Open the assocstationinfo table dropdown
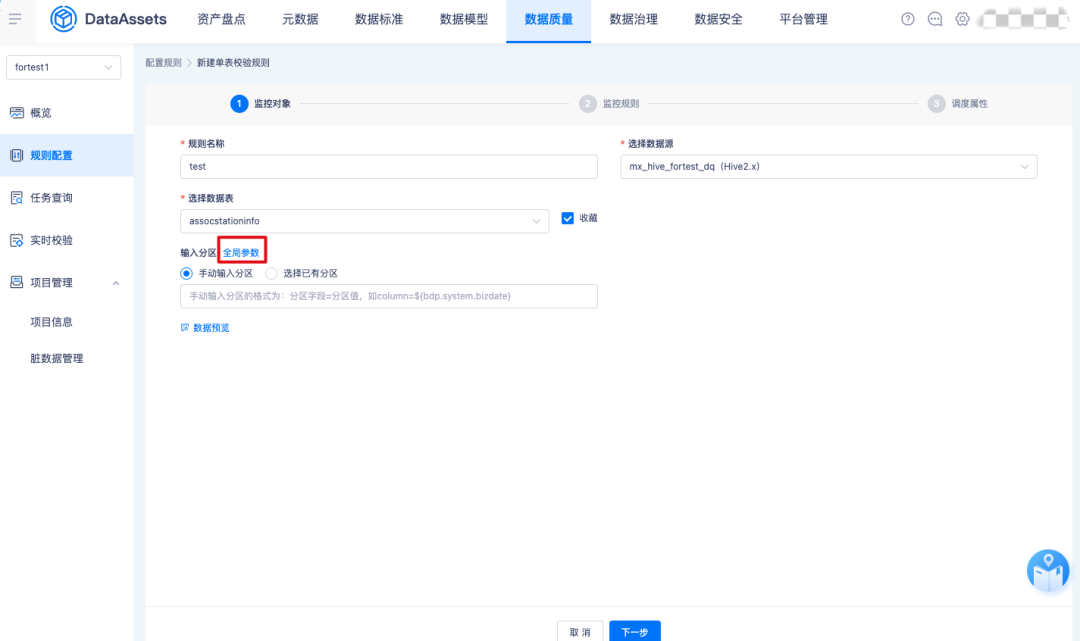This screenshot has width=1080, height=641. 364,221
